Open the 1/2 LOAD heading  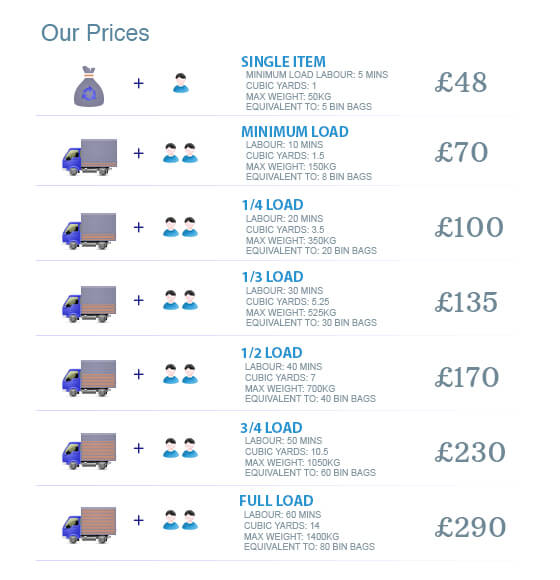pos(272,353)
